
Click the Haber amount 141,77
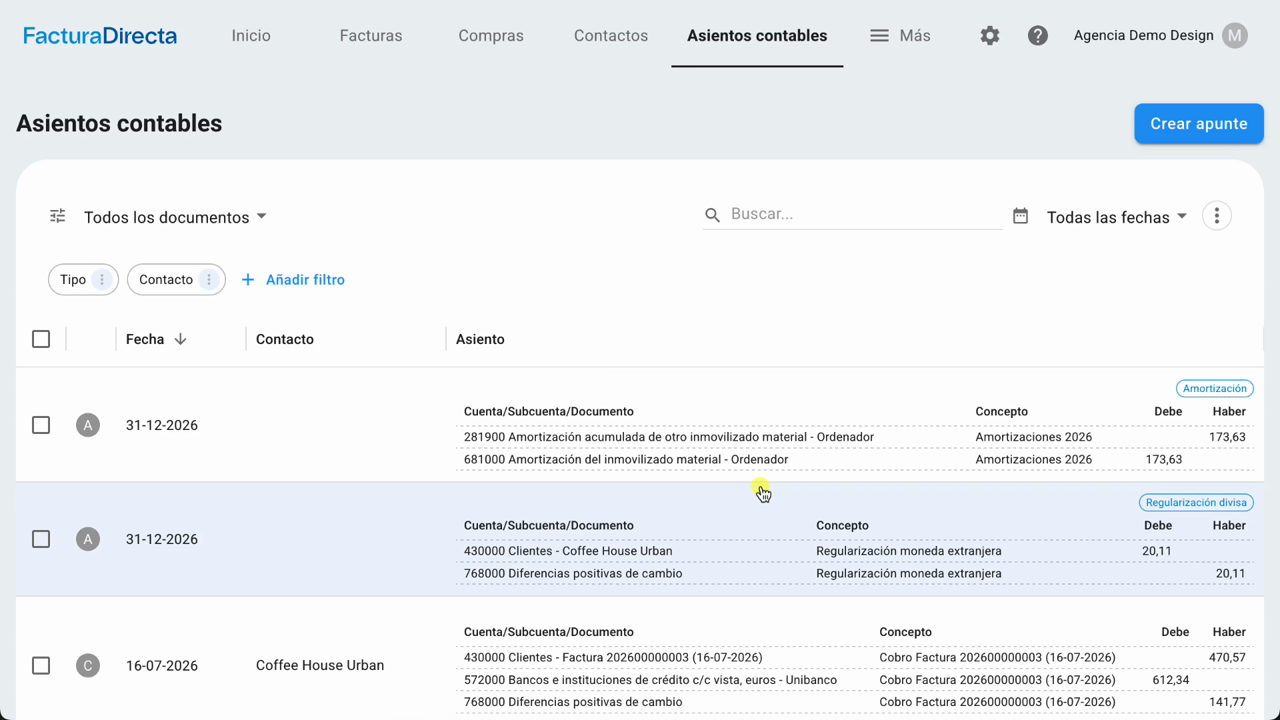coord(1227,702)
